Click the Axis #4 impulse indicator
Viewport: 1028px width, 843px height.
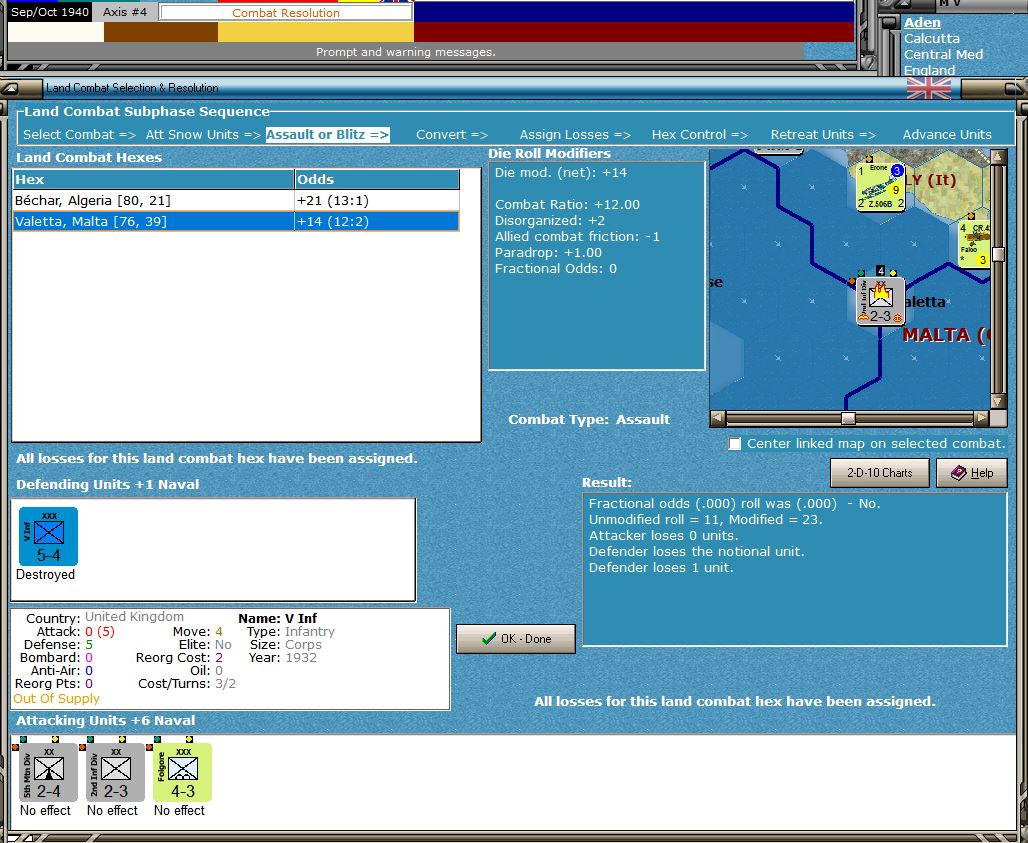[x=125, y=12]
